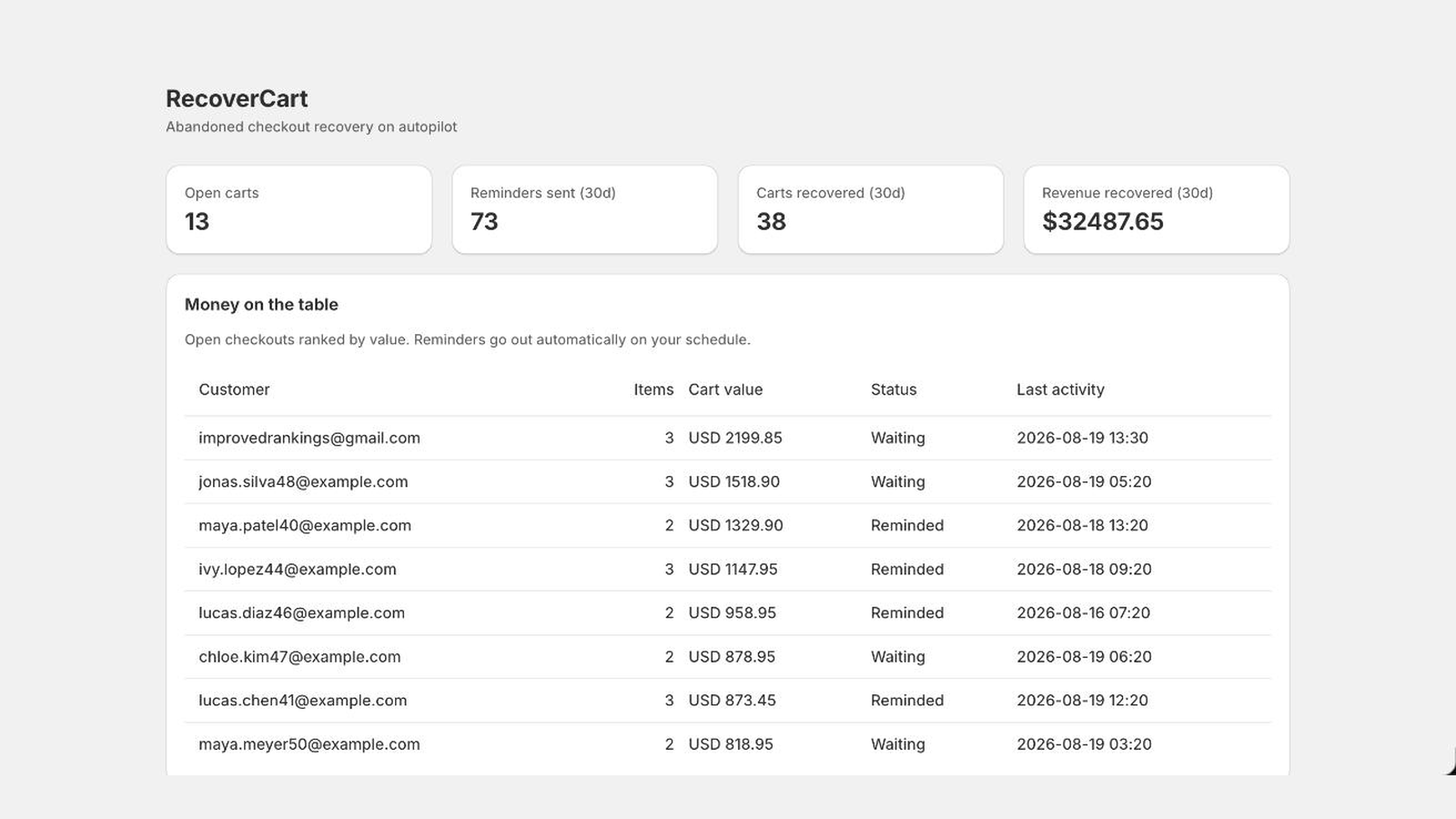Click the Status column header
The image size is (1456, 819).
(x=894, y=389)
